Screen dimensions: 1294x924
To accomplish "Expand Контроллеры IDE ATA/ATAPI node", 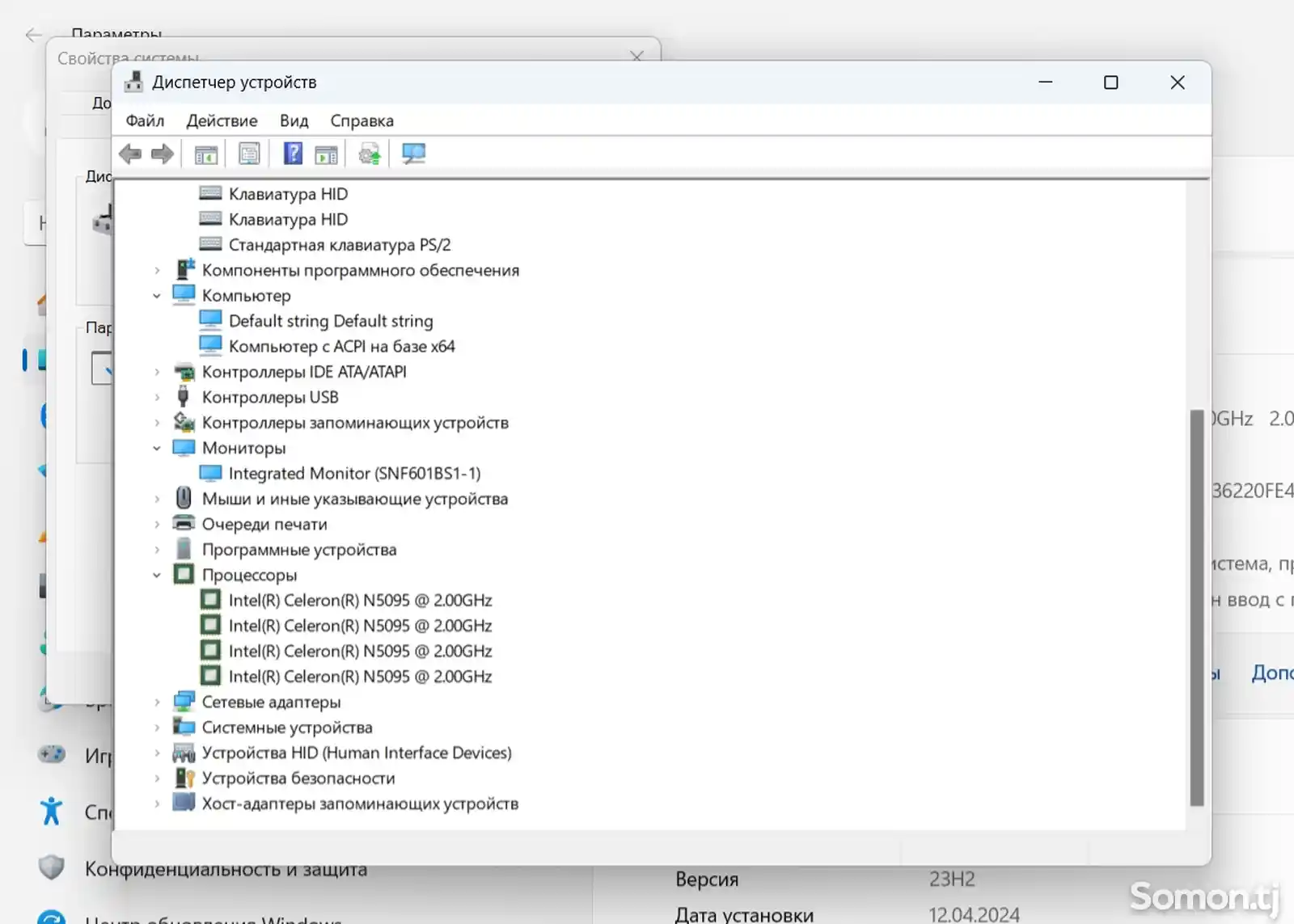I will [x=157, y=372].
